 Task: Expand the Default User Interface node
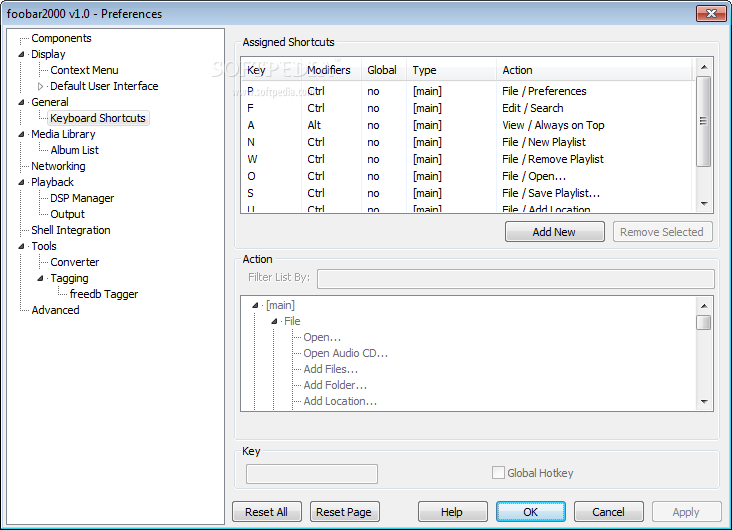40,86
